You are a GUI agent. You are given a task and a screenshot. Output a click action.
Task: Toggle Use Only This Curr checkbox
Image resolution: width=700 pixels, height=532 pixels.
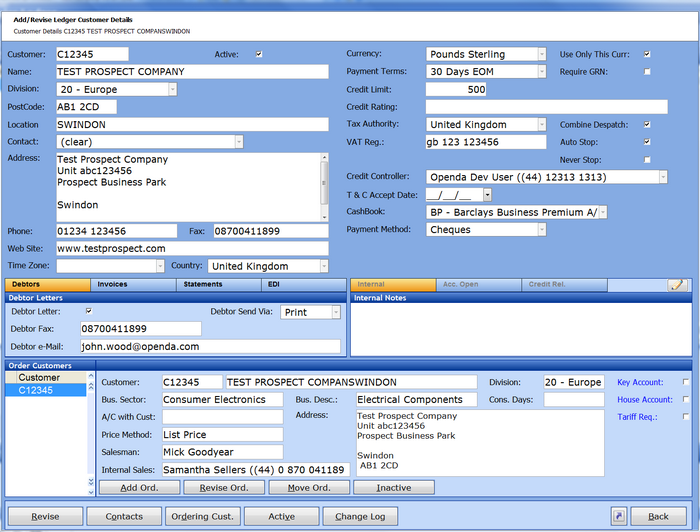pyautogui.click(x=647, y=54)
